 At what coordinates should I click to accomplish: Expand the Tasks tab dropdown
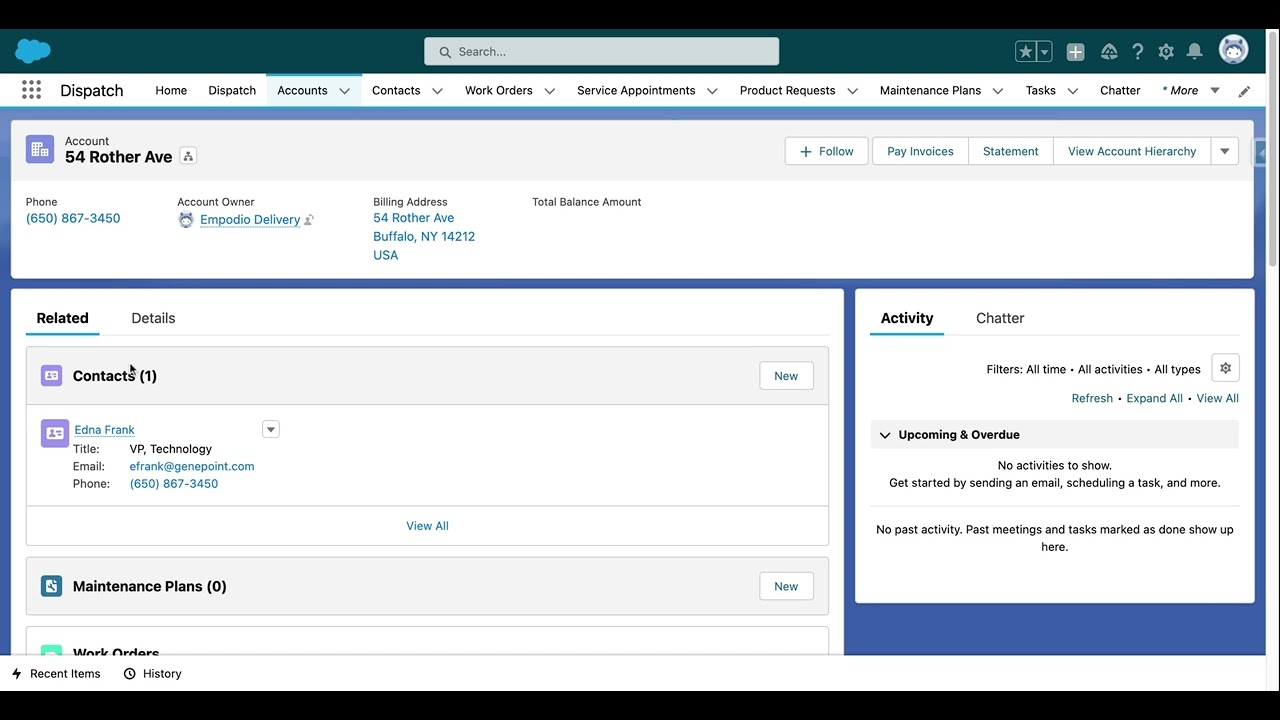click(x=1072, y=91)
